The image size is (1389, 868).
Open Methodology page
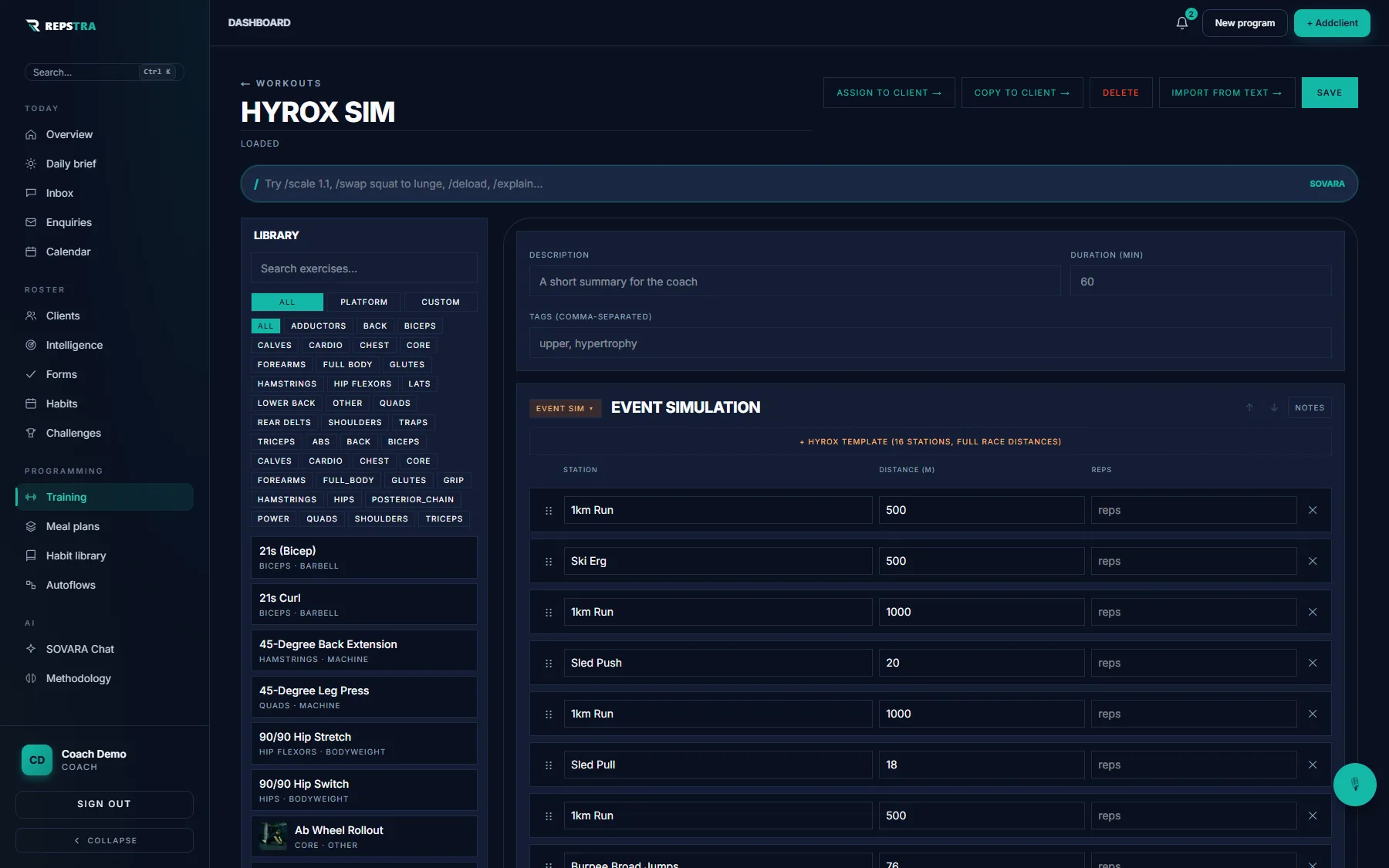[104, 678]
